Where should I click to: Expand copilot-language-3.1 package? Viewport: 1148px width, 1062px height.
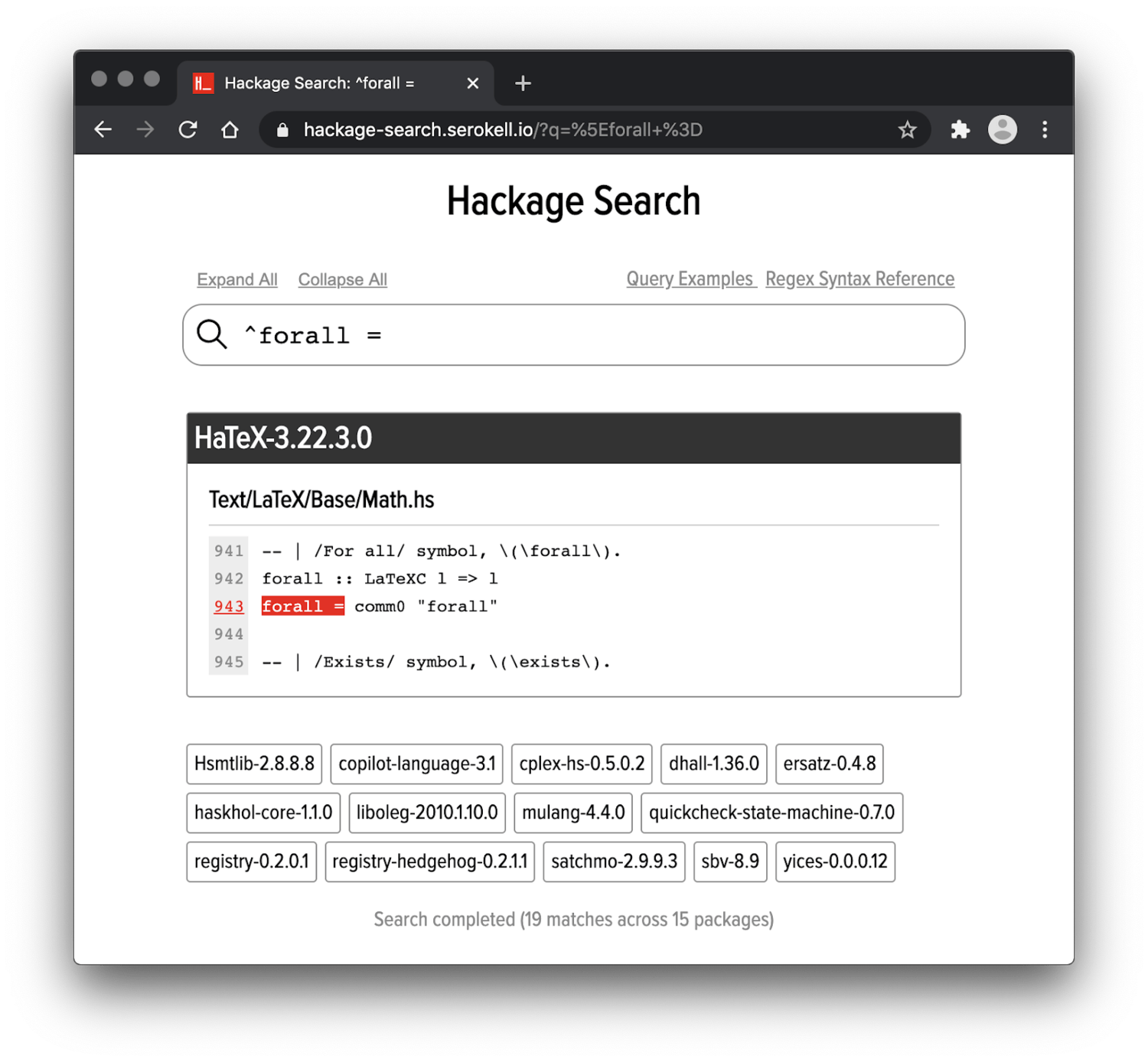[417, 764]
